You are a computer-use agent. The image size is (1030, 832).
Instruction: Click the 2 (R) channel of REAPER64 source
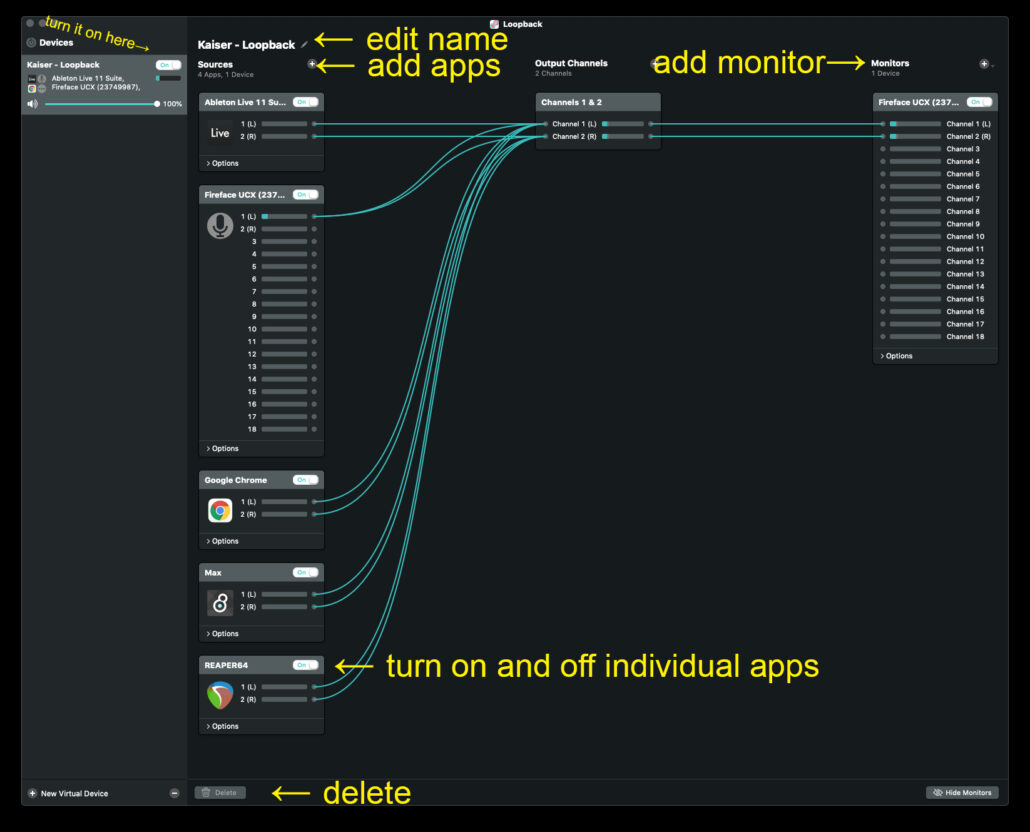[279, 699]
